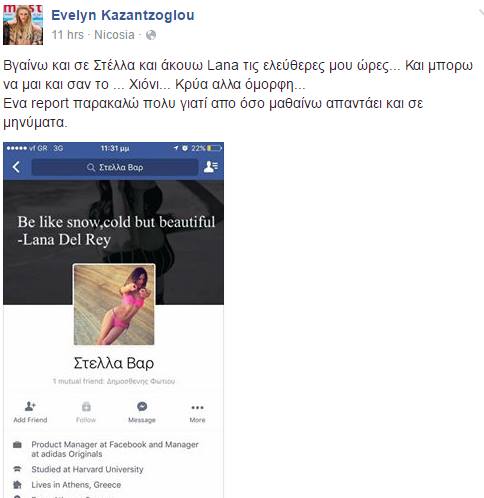Image resolution: width=484 pixels, height=498 pixels.
Task: Click the graduation education icon
Action: (x=17, y=469)
